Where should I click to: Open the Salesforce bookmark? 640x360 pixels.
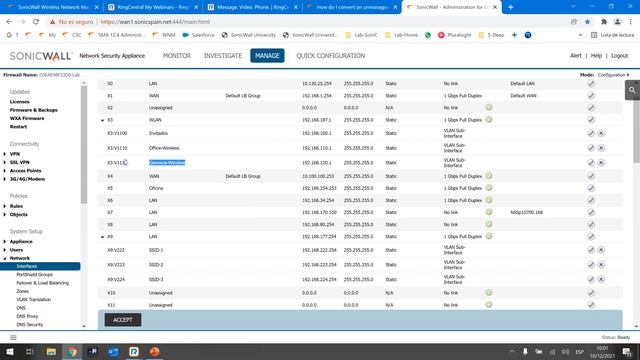pos(198,35)
